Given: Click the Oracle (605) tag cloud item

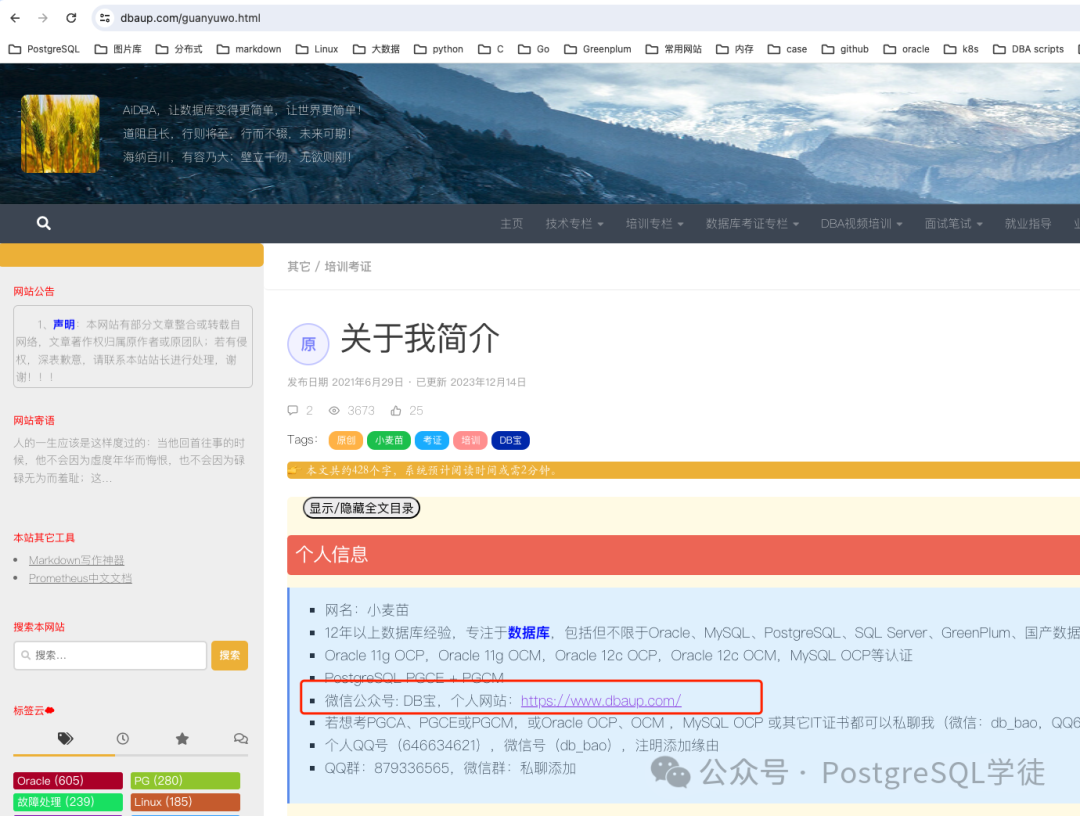Looking at the screenshot, I should coord(68,780).
